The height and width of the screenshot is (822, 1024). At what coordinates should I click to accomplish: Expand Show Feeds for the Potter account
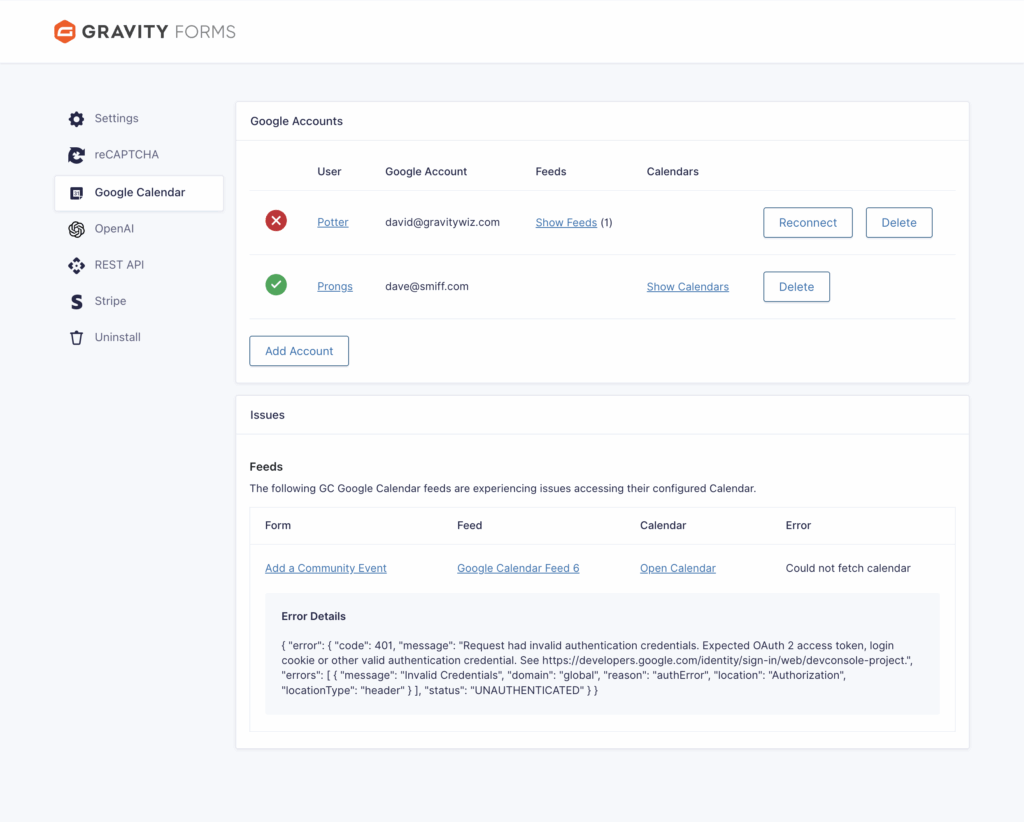(566, 223)
